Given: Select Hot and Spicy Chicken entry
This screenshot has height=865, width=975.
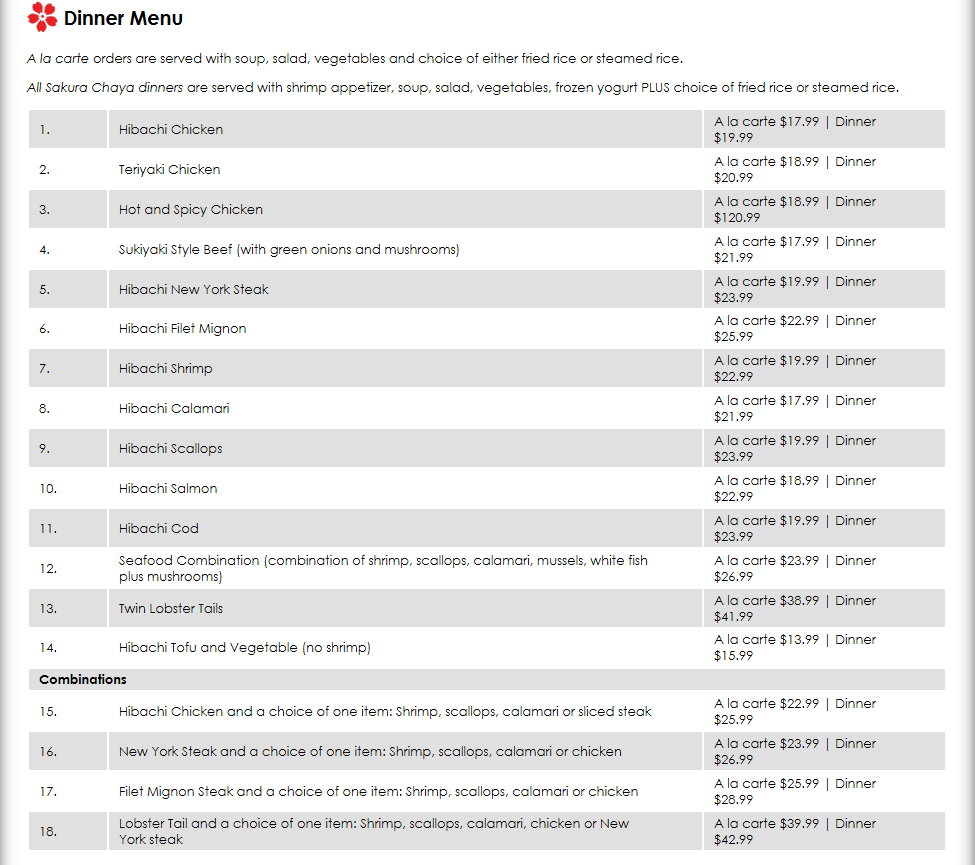Looking at the screenshot, I should point(191,210).
